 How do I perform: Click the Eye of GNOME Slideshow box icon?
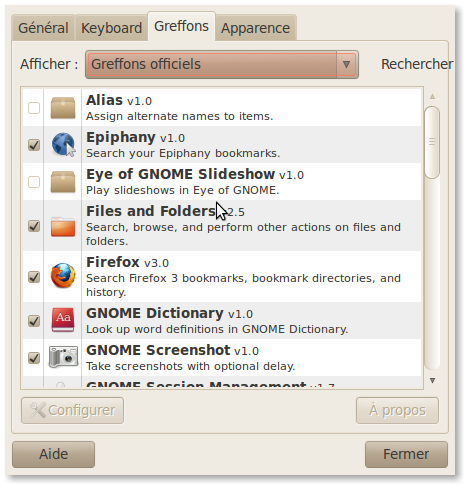63,182
